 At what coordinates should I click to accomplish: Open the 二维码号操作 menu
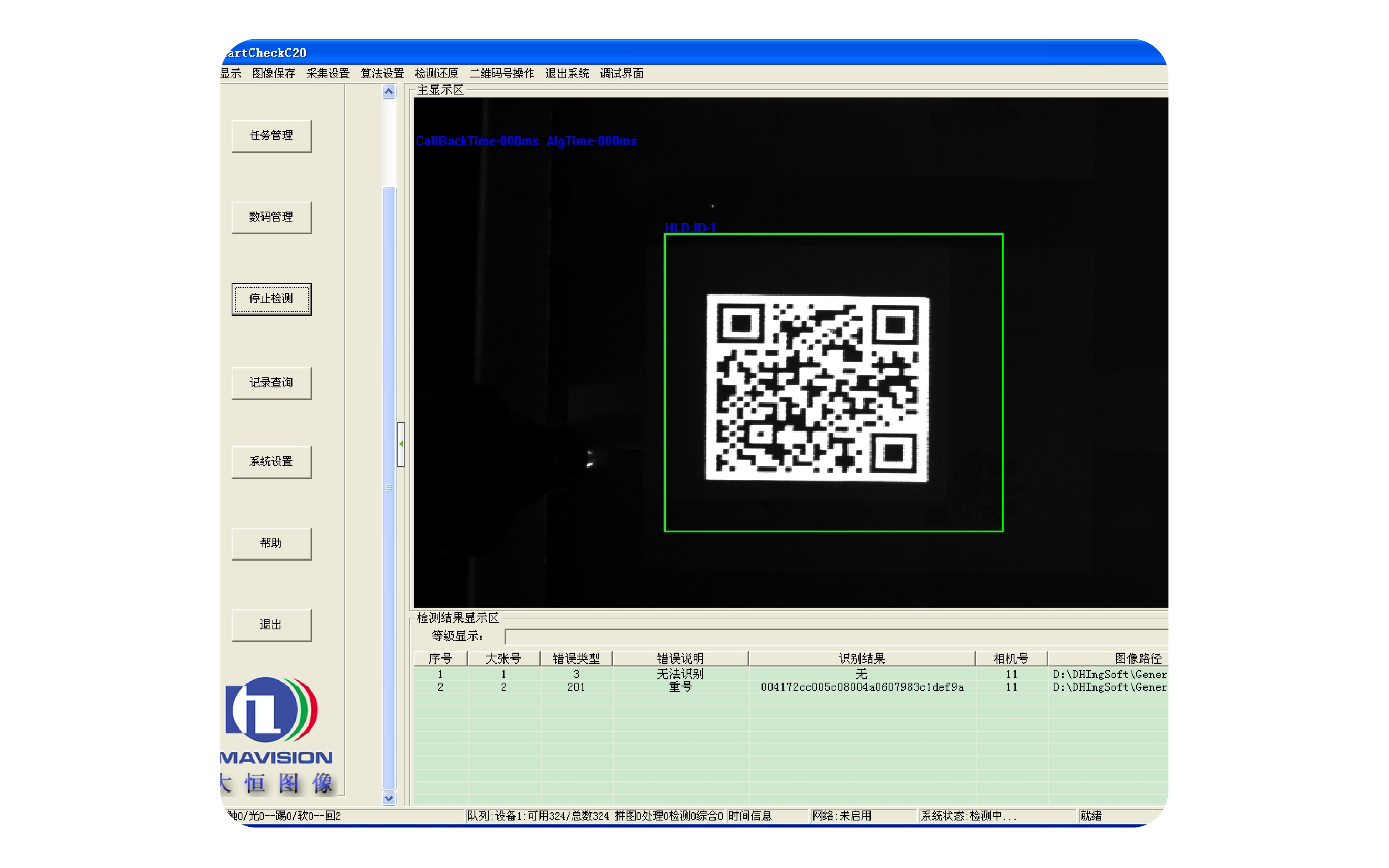point(502,73)
